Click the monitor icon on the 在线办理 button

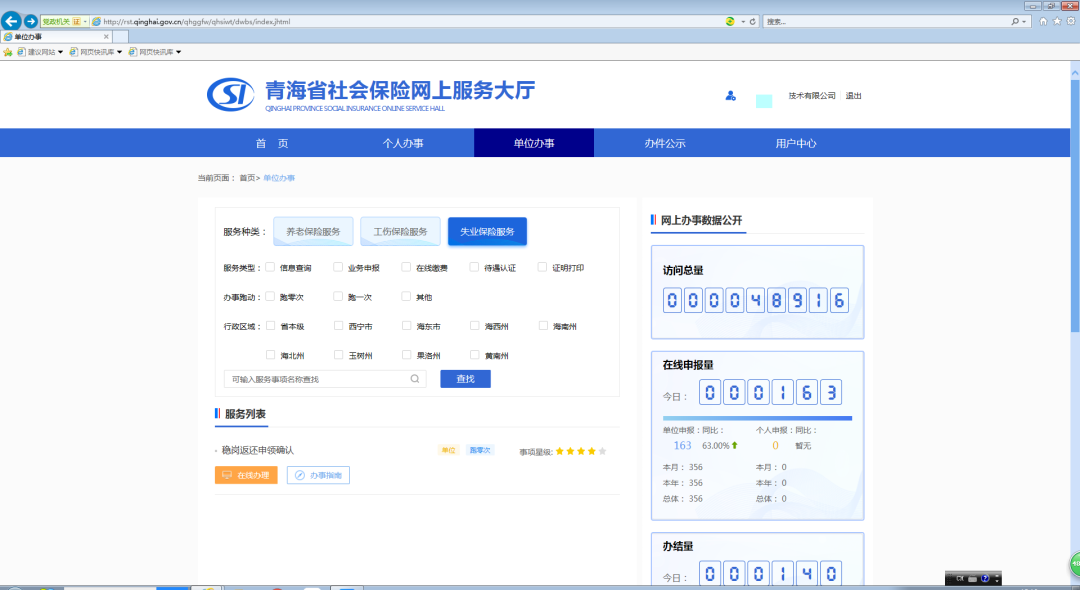pos(228,474)
